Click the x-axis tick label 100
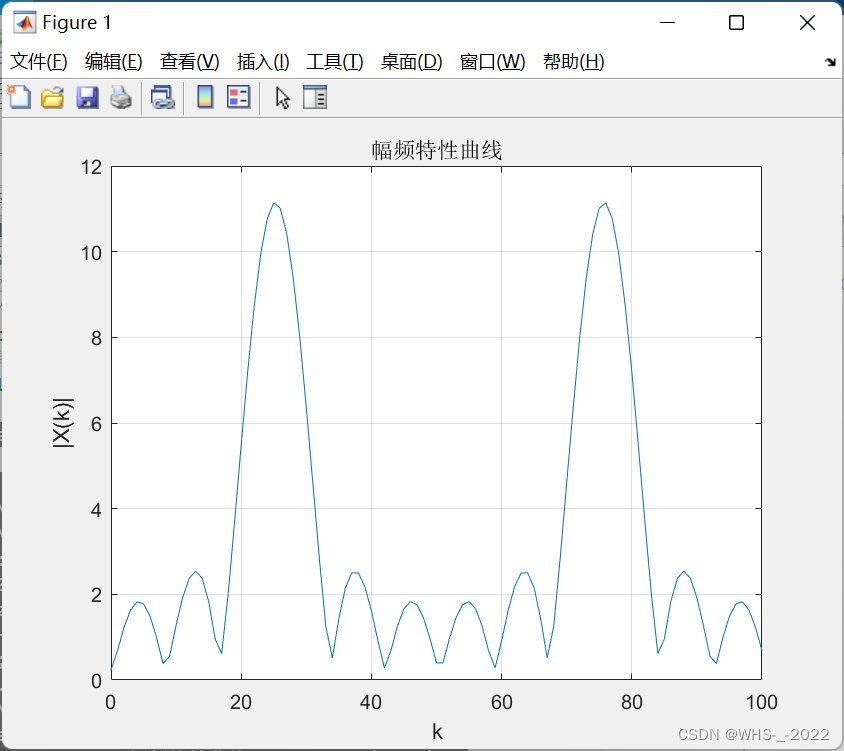This screenshot has height=751, width=844. 761,702
